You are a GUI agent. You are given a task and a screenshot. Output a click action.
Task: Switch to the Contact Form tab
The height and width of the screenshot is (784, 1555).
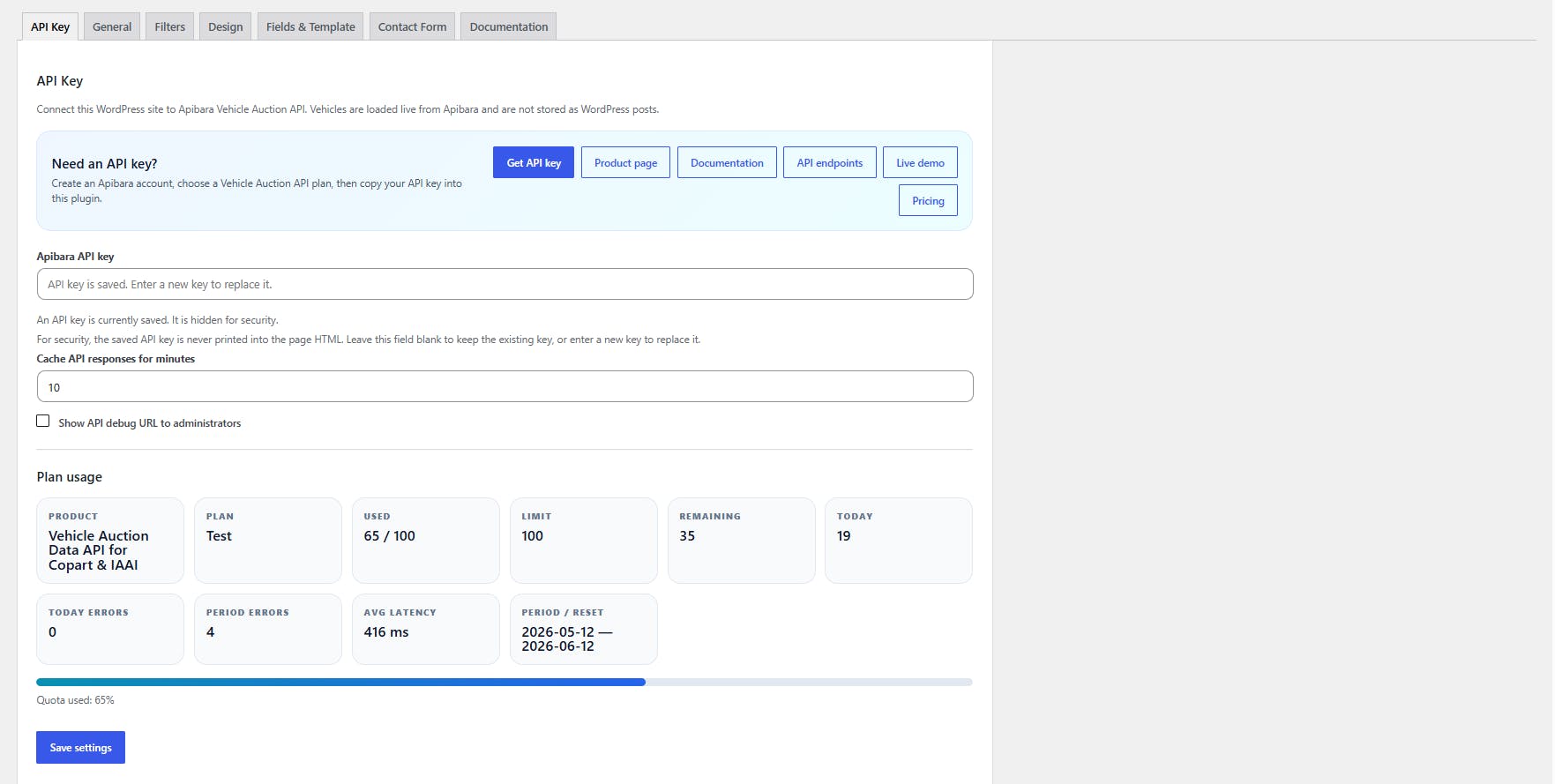pos(413,26)
